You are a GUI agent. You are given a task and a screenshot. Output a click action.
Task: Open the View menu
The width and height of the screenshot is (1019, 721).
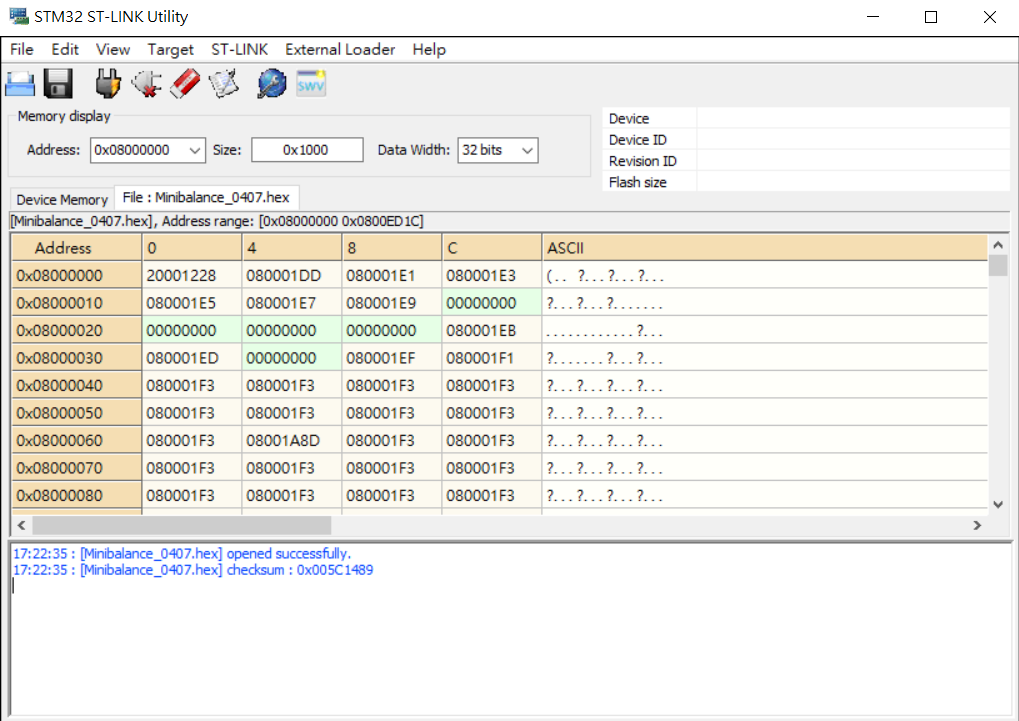click(113, 49)
